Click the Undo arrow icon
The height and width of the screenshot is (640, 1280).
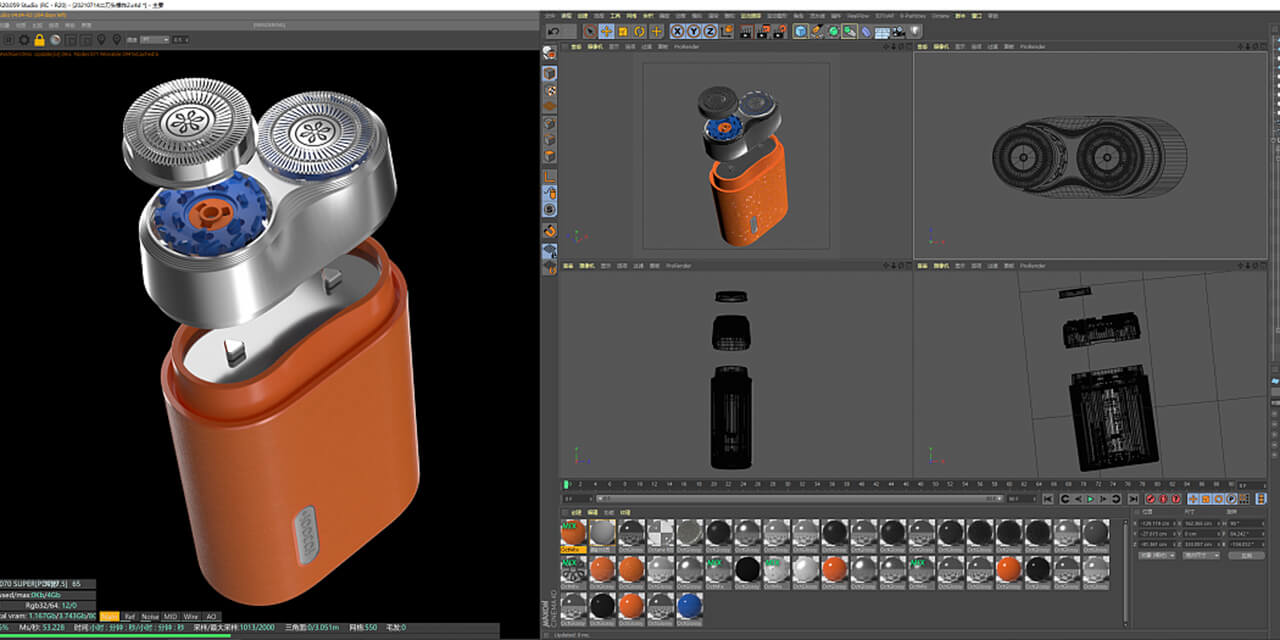554,31
